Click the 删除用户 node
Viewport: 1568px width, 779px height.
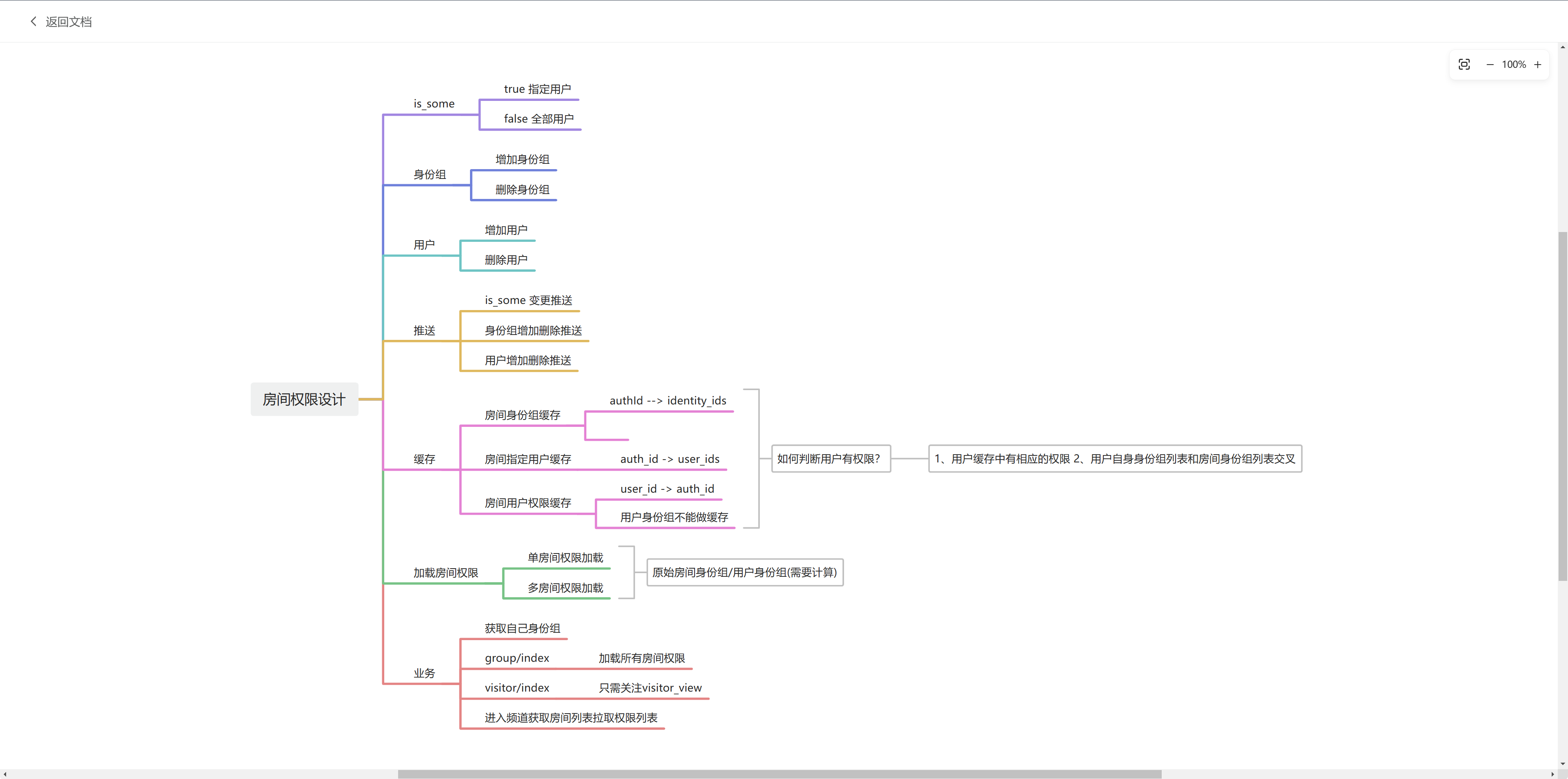(x=506, y=260)
